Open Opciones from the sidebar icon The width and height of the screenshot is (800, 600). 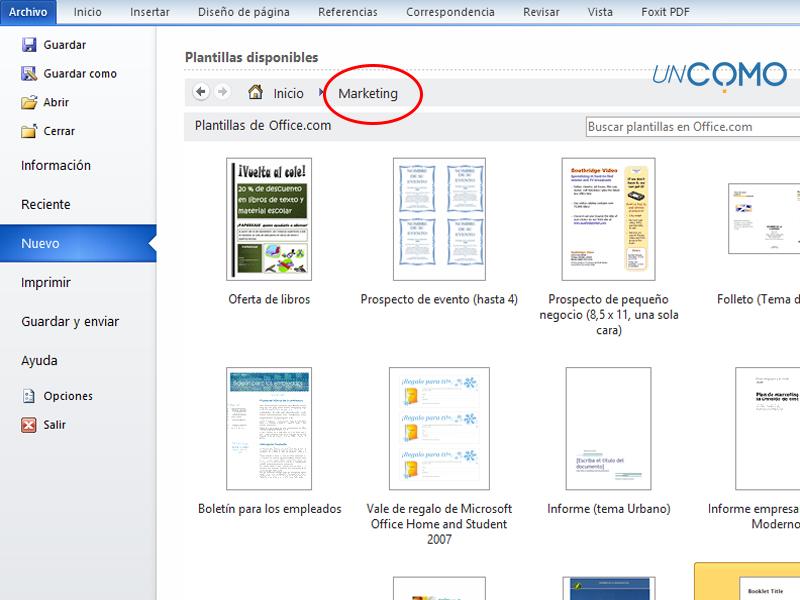pos(29,396)
